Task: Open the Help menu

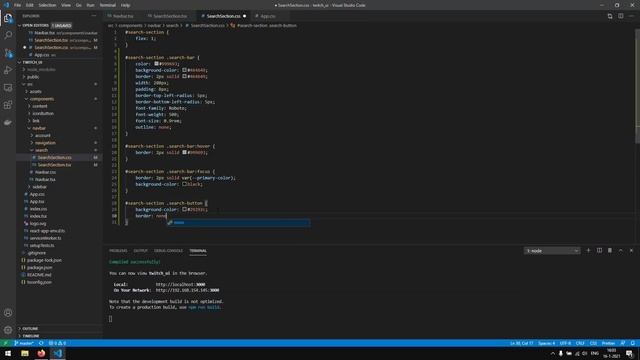Action: coord(125,5)
